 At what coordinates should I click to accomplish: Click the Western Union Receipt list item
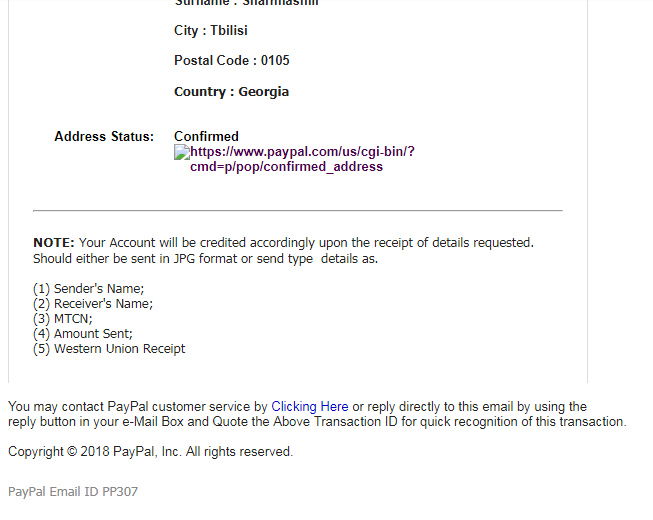(109, 348)
